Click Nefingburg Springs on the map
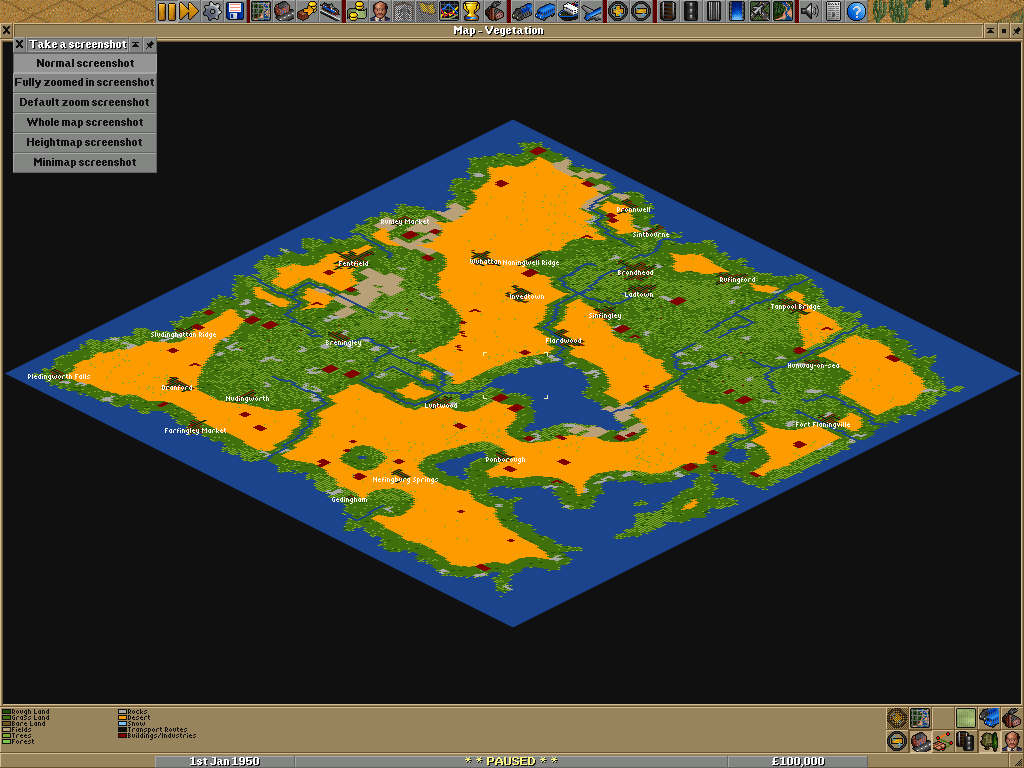Screen dimensions: 1024x768 405,480
